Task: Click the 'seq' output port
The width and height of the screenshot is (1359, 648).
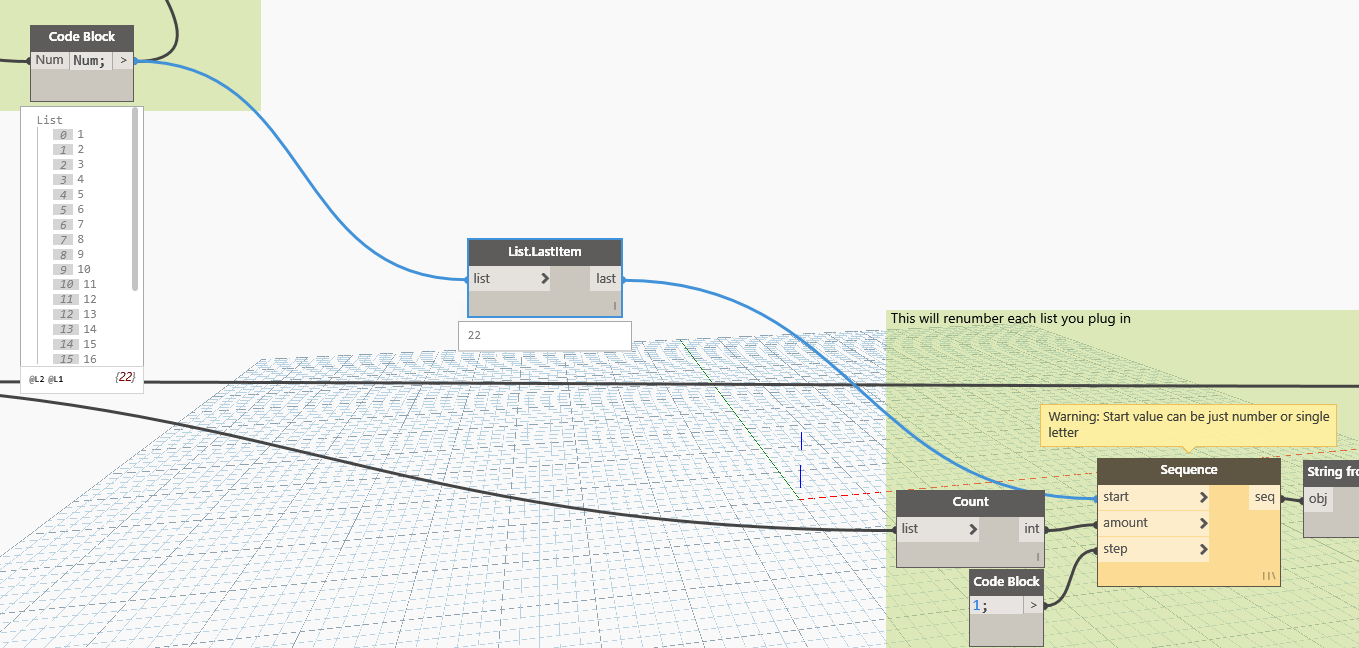Action: pyautogui.click(x=1264, y=497)
